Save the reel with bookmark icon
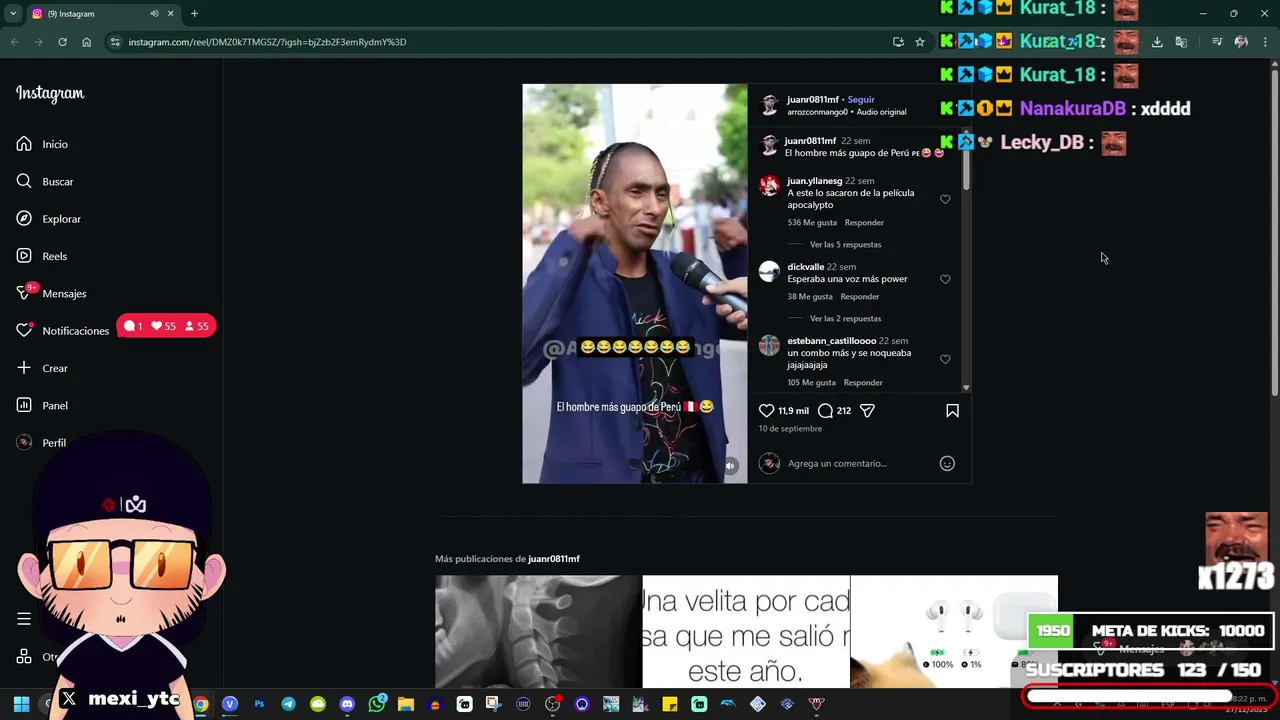 tap(952, 410)
